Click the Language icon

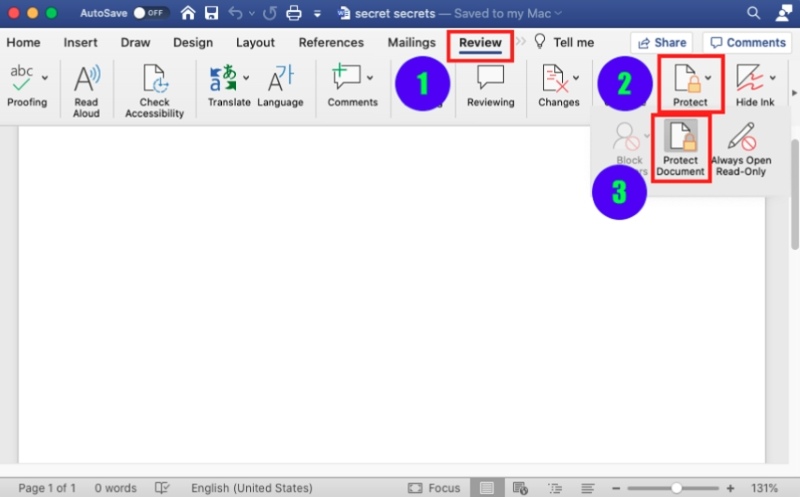(x=280, y=78)
